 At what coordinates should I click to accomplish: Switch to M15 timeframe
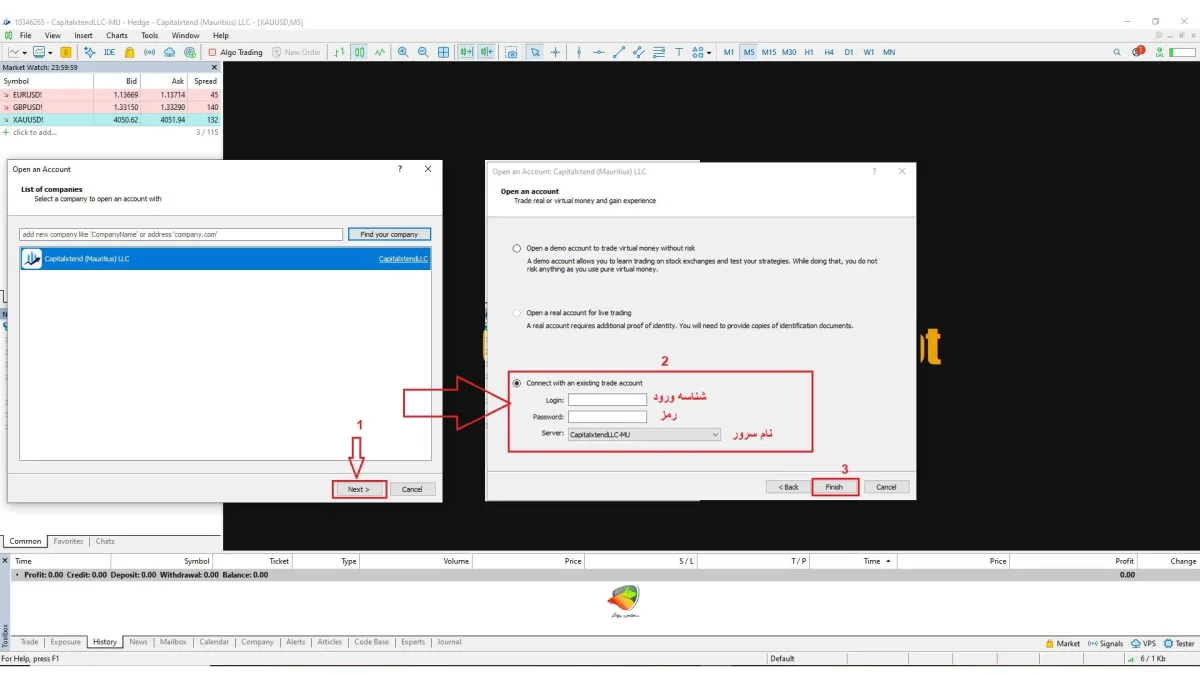(x=769, y=52)
